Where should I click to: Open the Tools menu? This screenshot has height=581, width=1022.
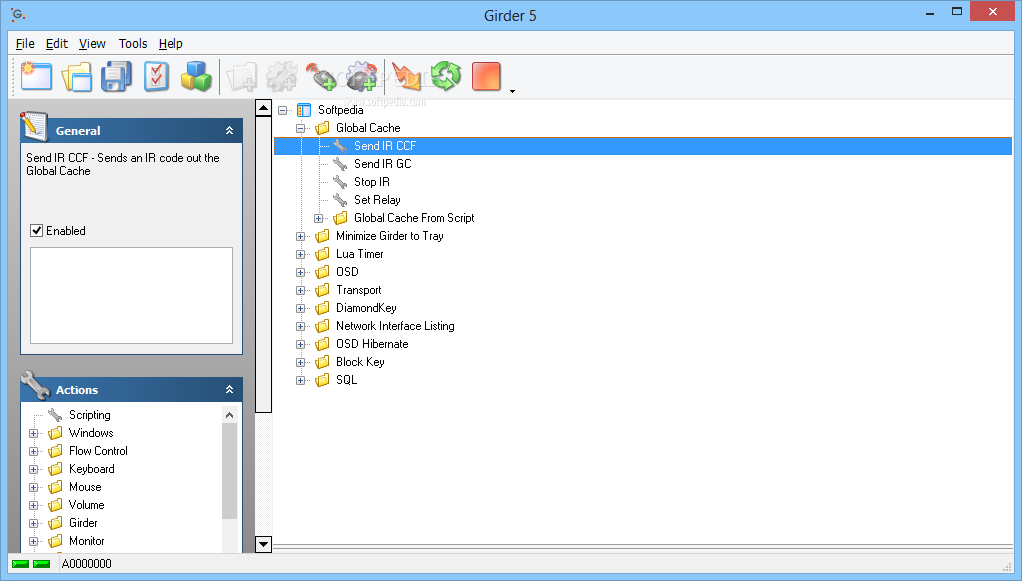tap(133, 44)
